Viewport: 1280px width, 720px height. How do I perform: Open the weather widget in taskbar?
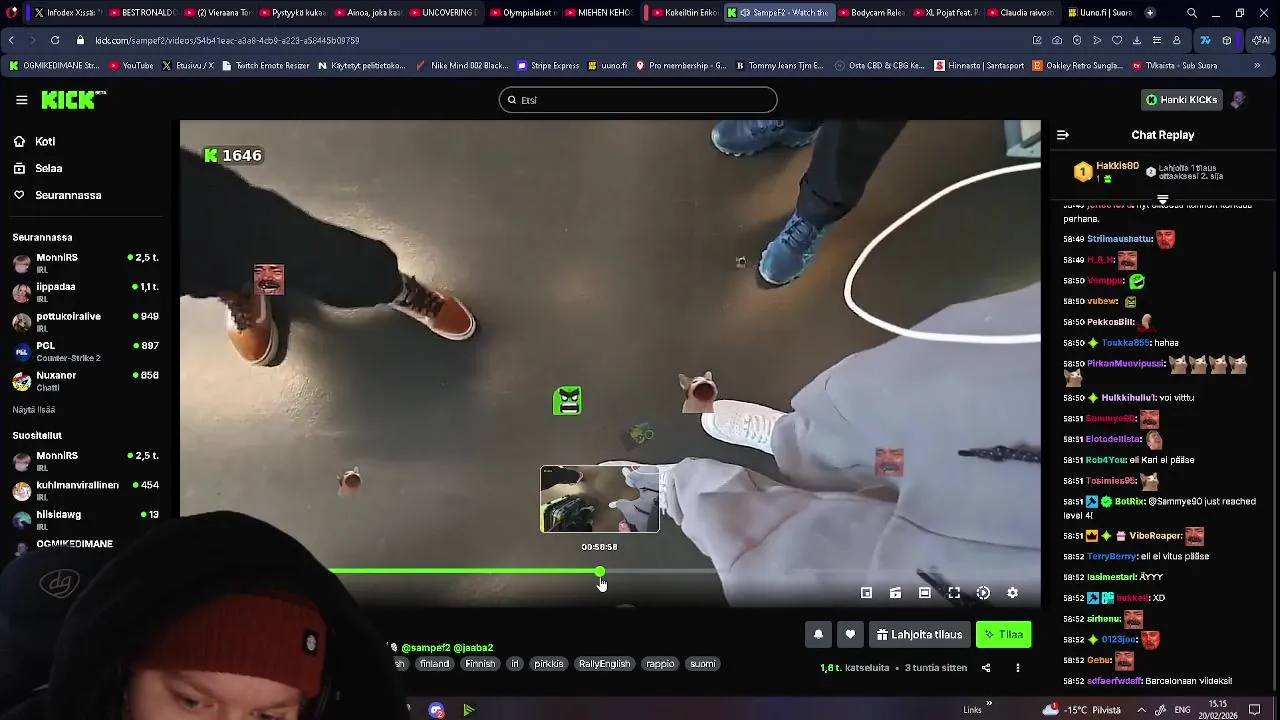click(1080, 710)
